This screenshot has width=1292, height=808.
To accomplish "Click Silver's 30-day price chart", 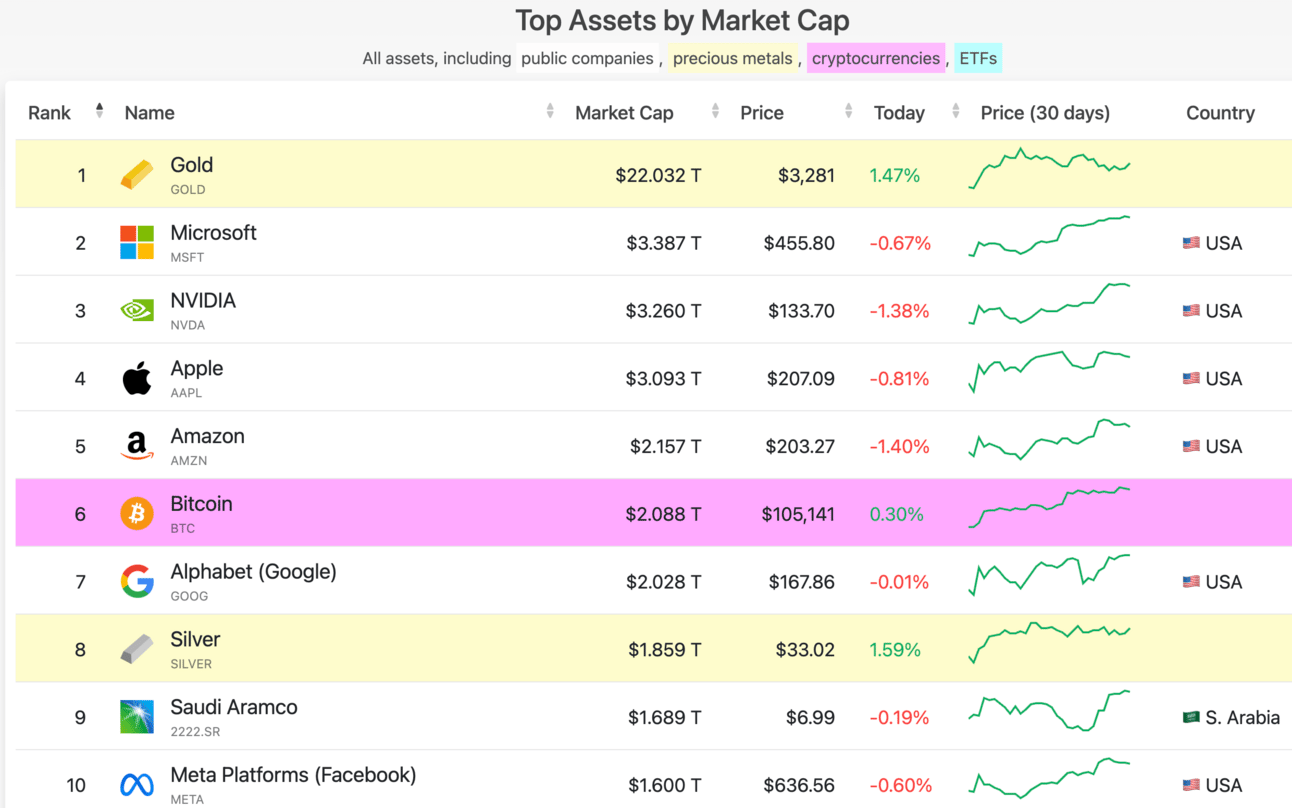I will [x=1049, y=643].
